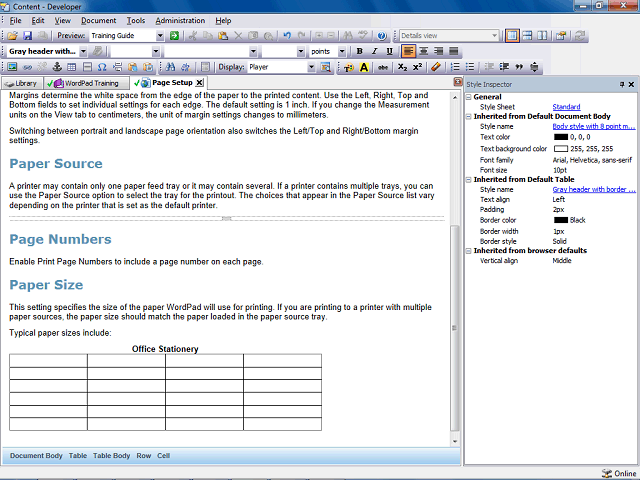The width and height of the screenshot is (640, 480).
Task: Open the Standard style sheet link
Action: (x=566, y=107)
